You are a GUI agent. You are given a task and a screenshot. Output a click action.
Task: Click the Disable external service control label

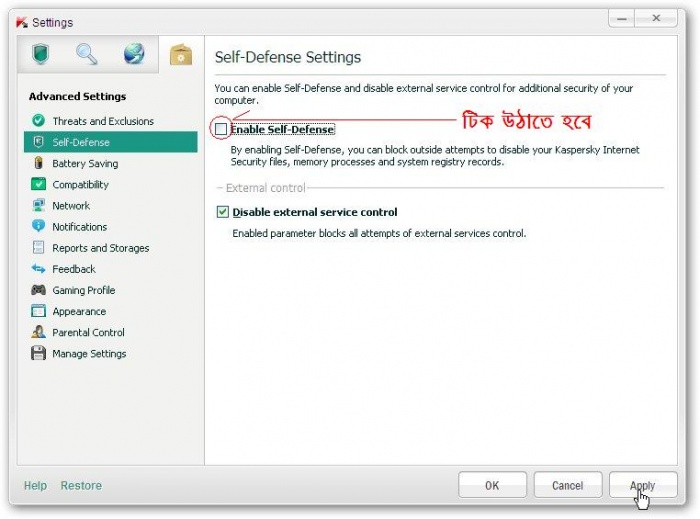pos(315,212)
